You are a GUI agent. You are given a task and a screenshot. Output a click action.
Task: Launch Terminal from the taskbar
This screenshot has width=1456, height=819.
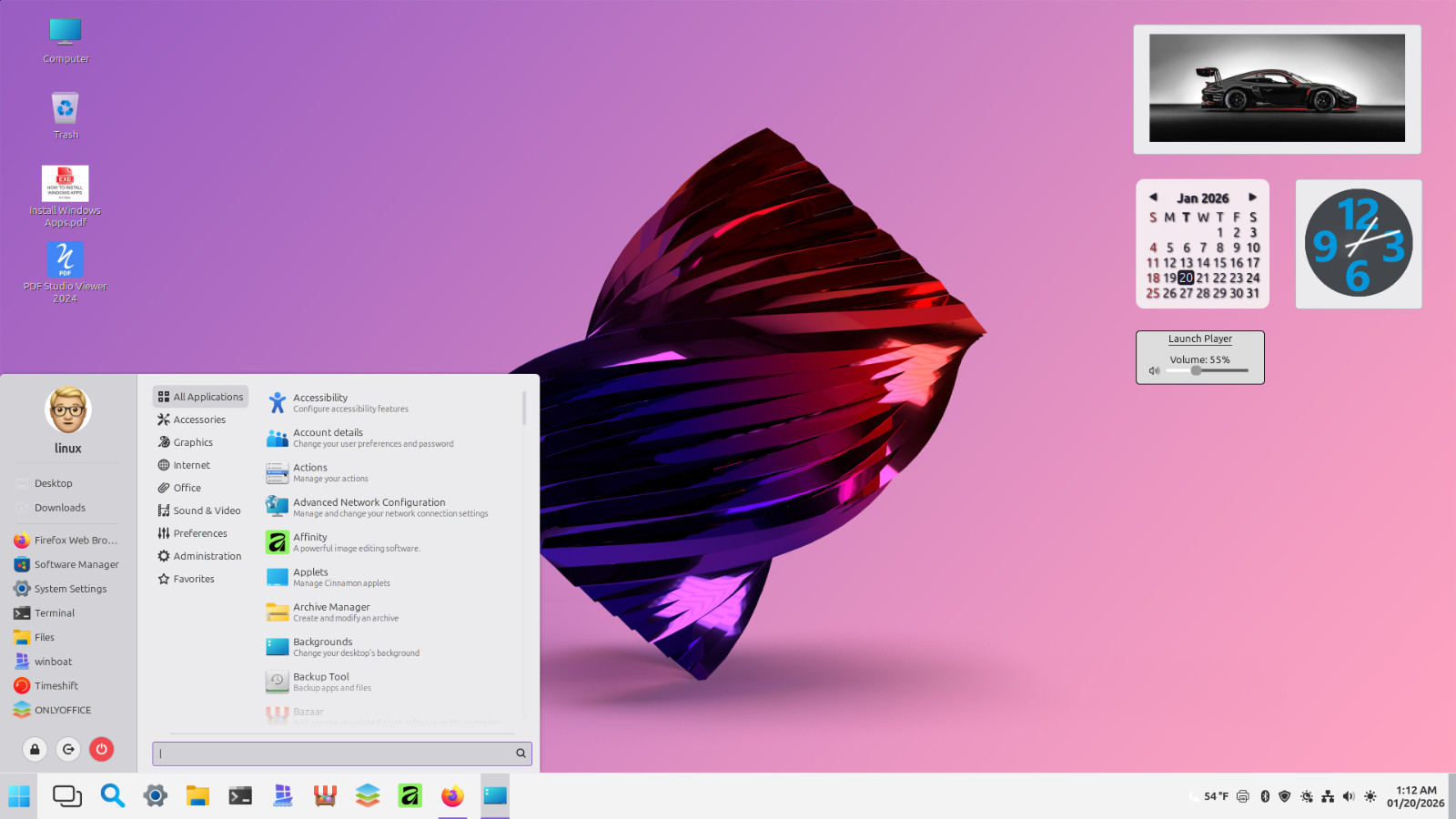[240, 796]
